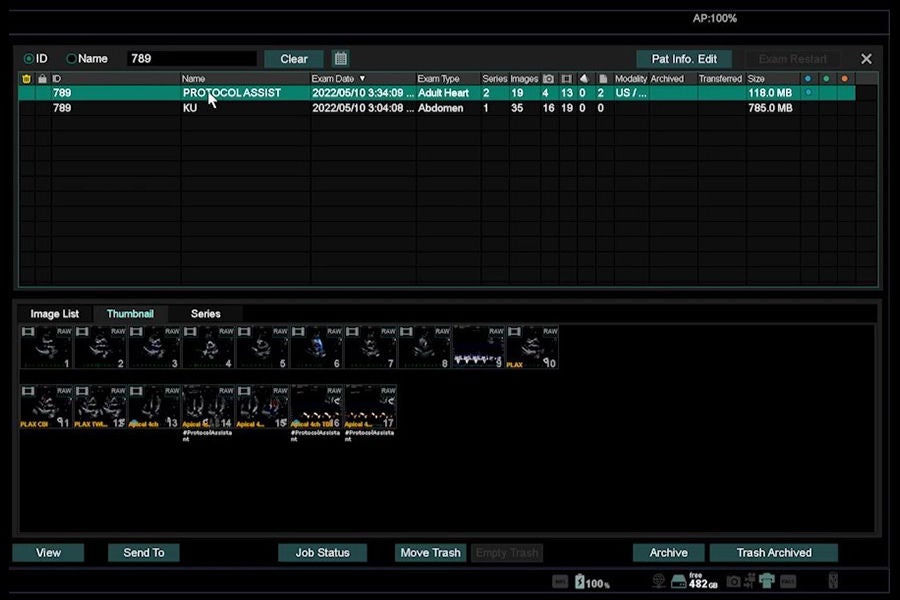The height and width of the screenshot is (600, 900).
Task: Click the lock column header icon
Action: (x=42, y=79)
